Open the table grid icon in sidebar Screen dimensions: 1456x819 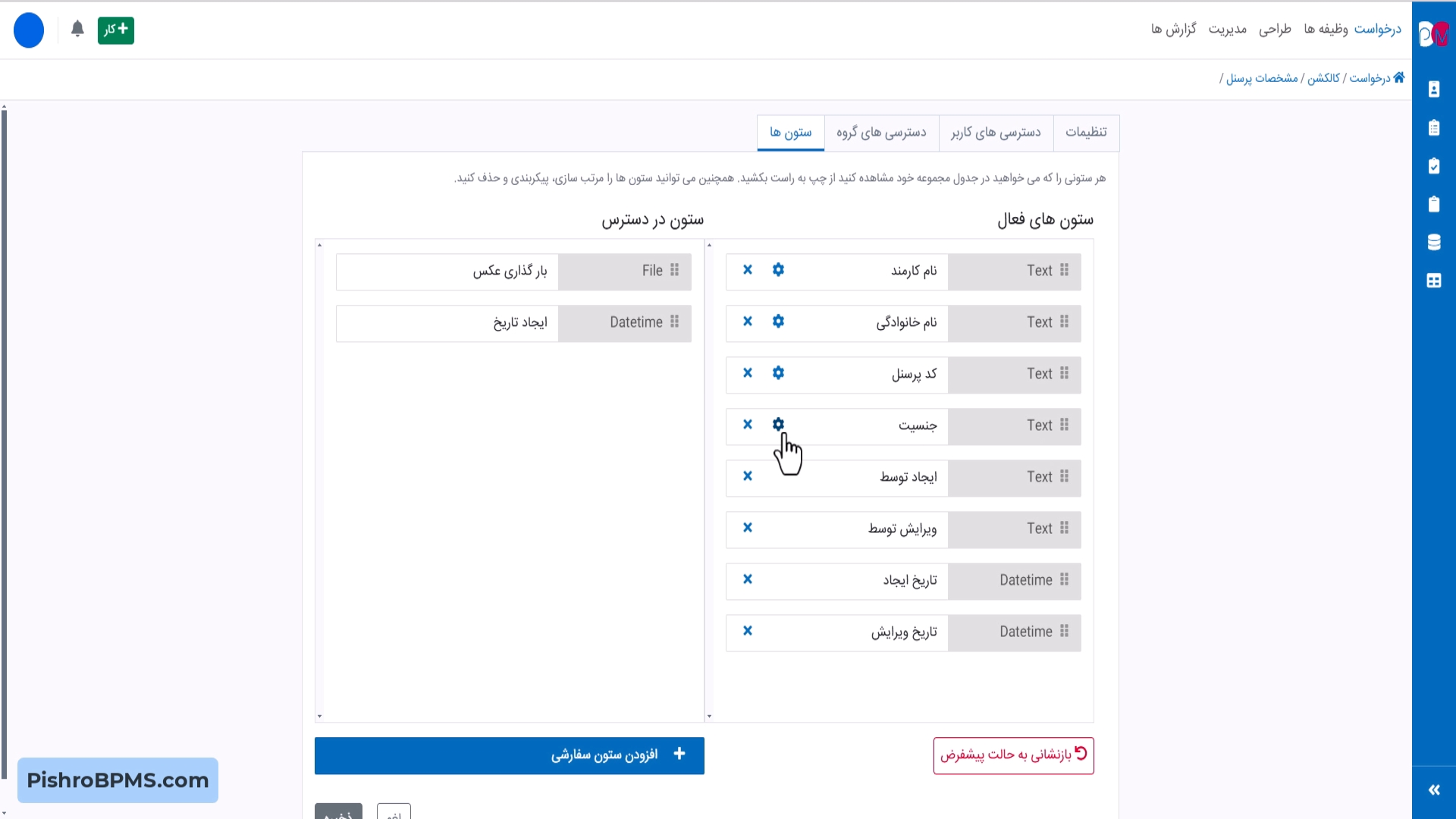point(1434,281)
